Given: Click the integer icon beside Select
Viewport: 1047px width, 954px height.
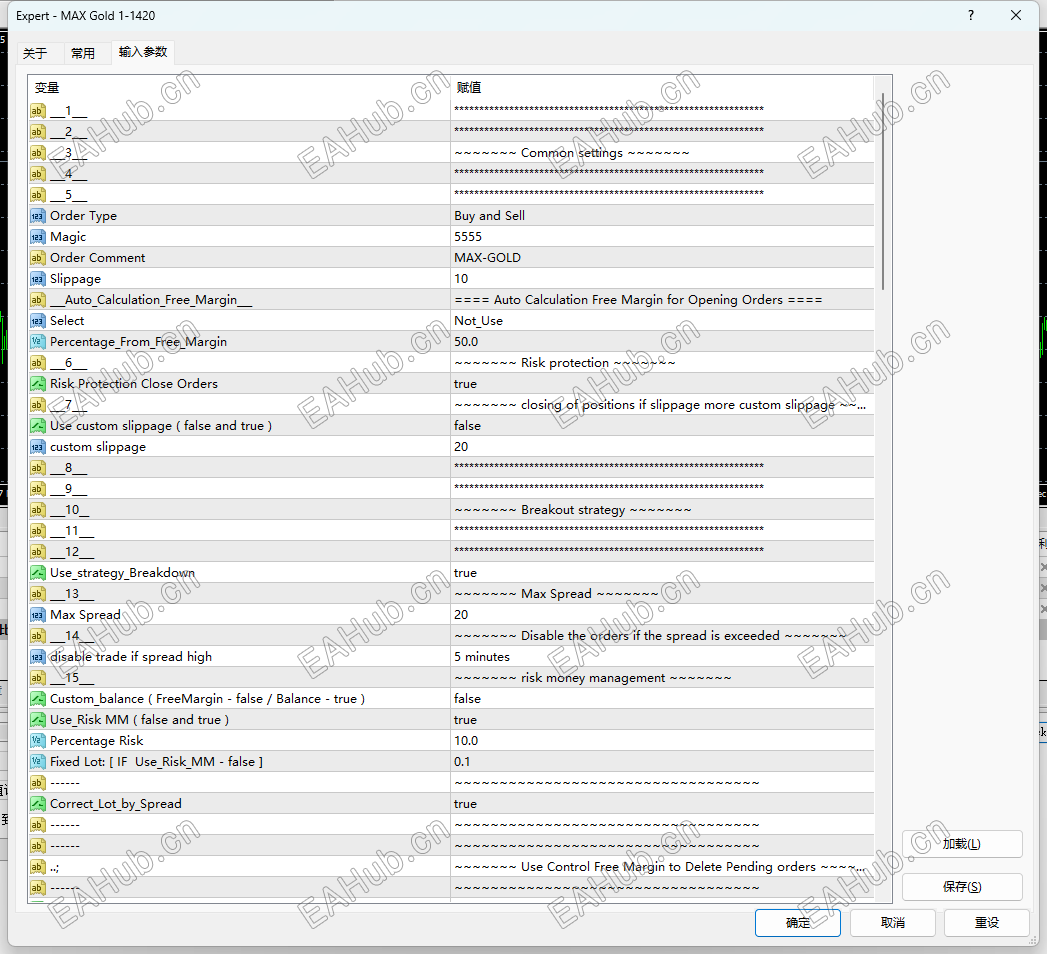Looking at the screenshot, I should click(38, 321).
